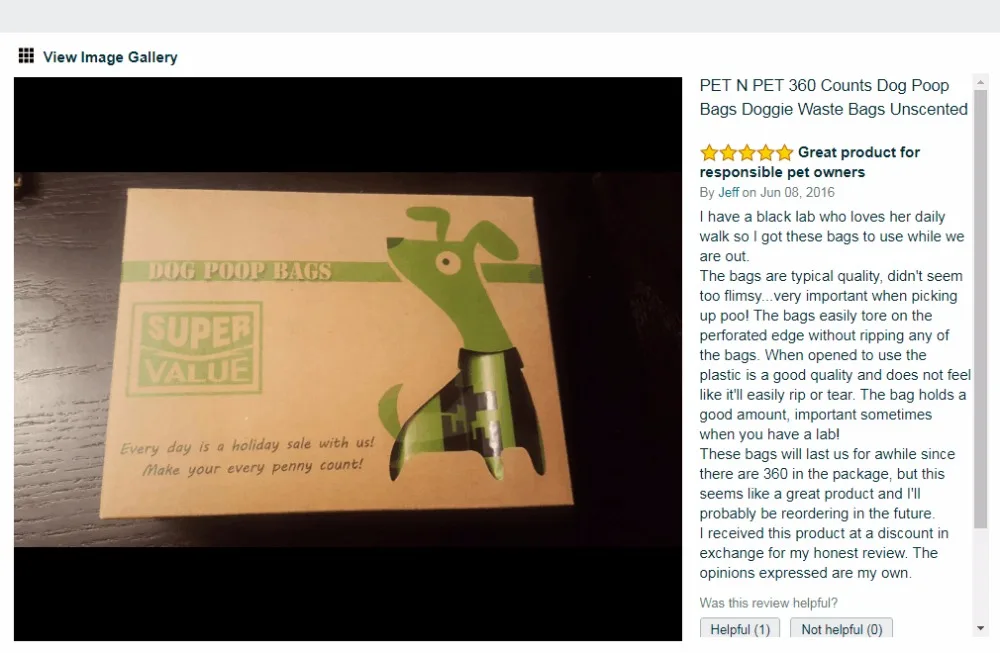Image resolution: width=1000 pixels, height=653 pixels.
Task: Open the View Image Gallery link
Action: [x=110, y=57]
